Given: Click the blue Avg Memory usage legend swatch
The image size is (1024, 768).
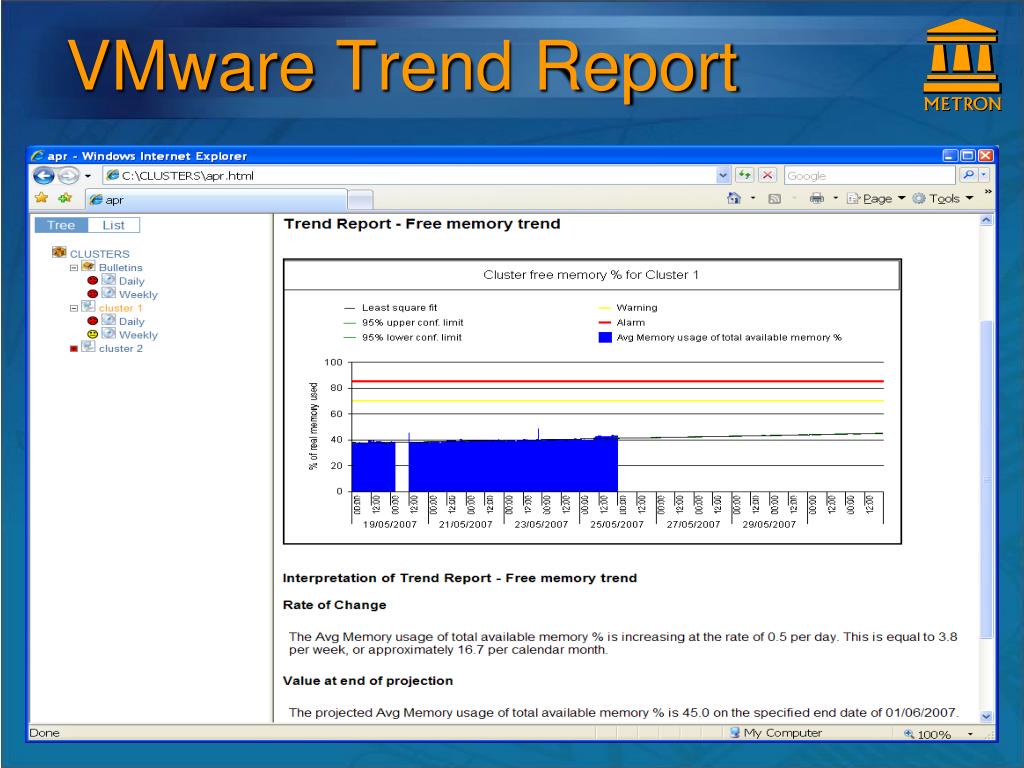Looking at the screenshot, I should [x=605, y=338].
